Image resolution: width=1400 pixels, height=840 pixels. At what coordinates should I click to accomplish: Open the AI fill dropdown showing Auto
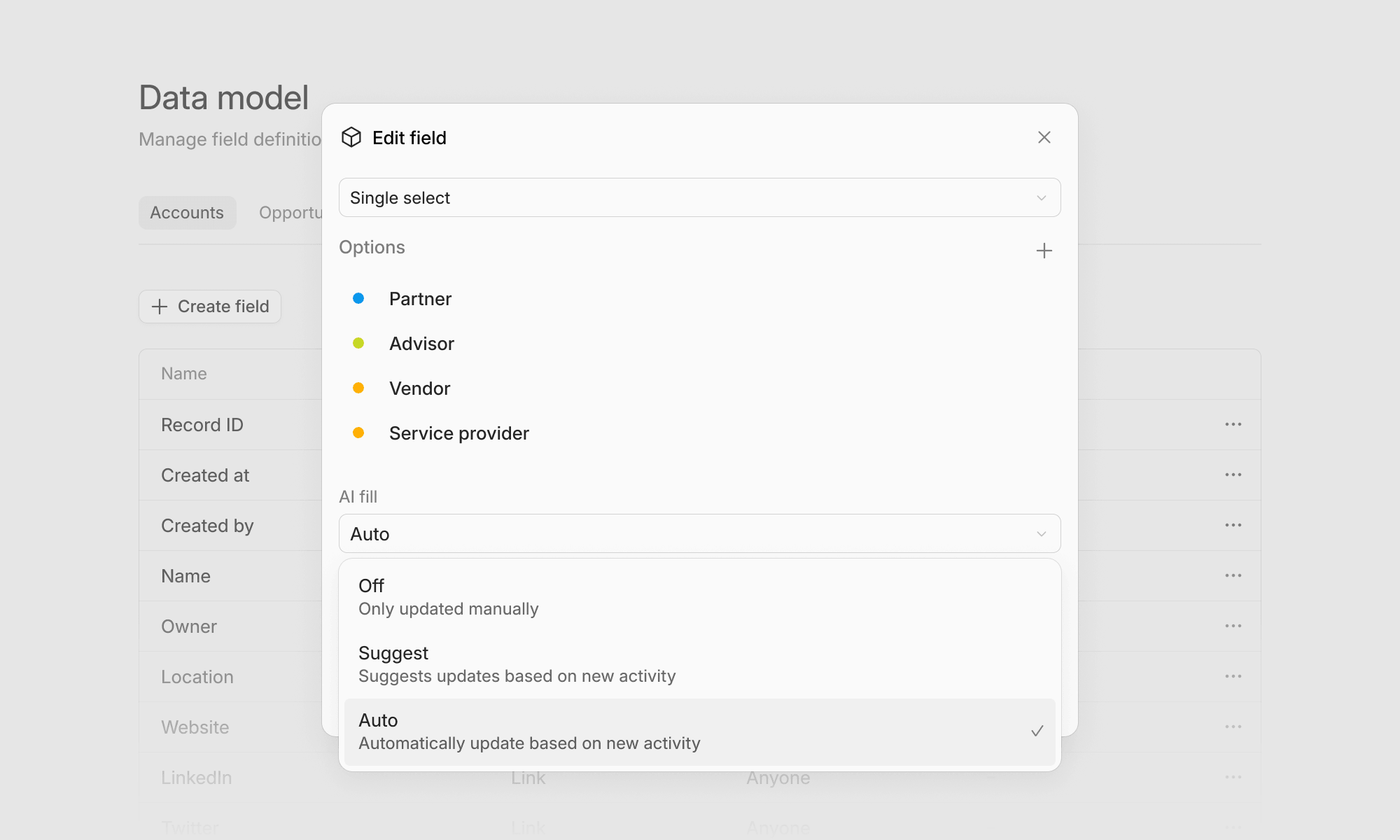tap(699, 533)
